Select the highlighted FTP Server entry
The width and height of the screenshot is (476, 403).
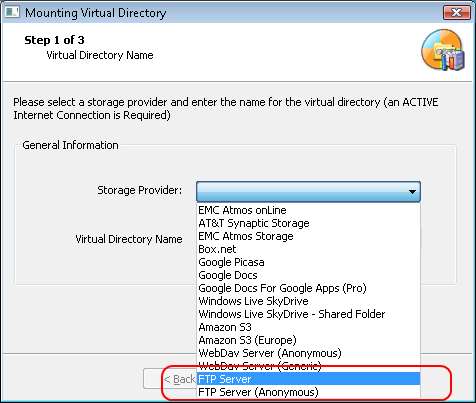[308, 379]
